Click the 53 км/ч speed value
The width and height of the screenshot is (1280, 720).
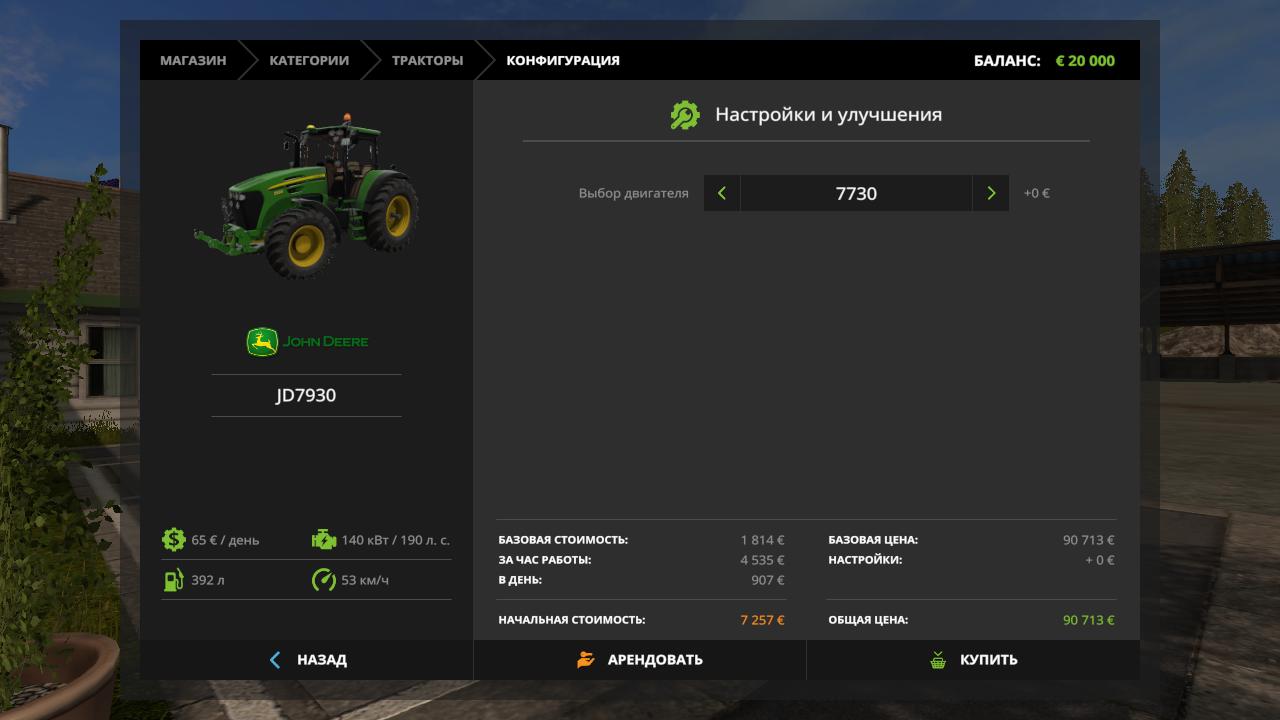click(365, 580)
